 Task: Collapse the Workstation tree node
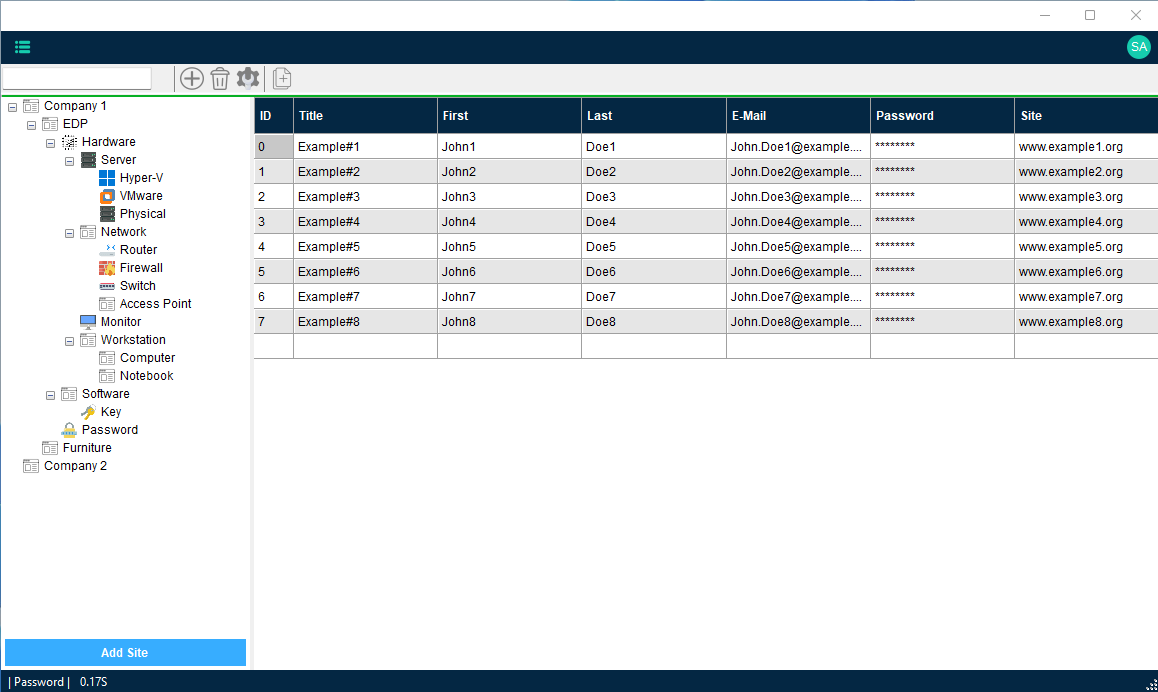[x=69, y=341]
